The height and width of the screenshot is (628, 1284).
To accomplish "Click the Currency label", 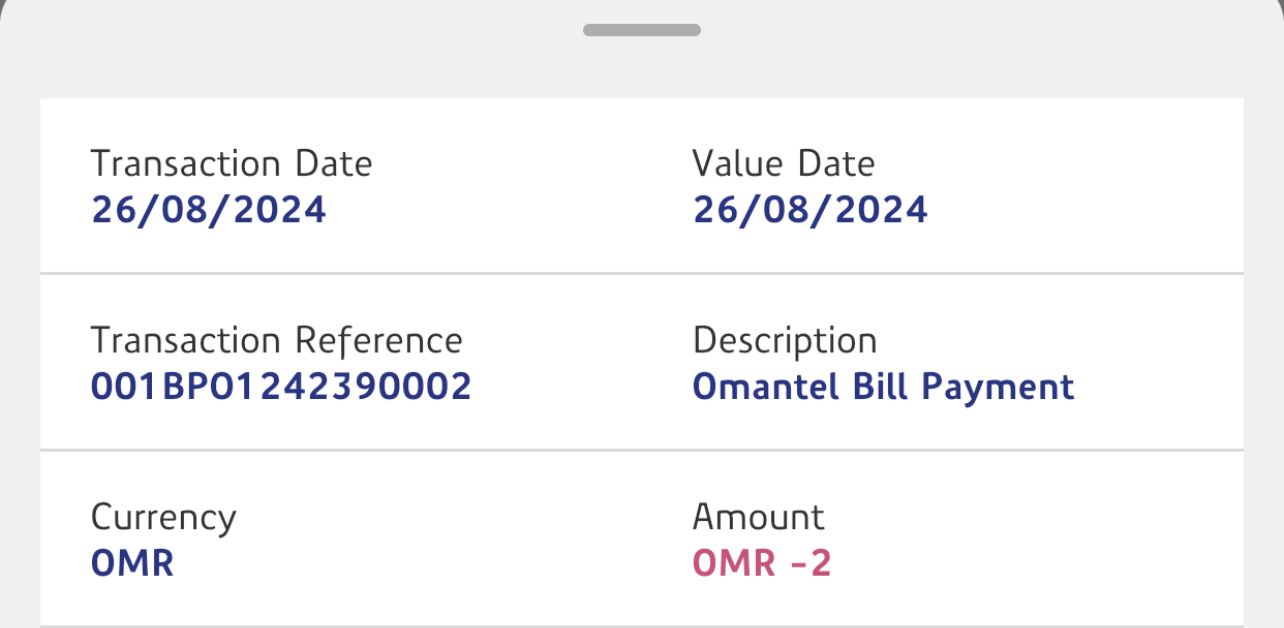I will click(x=163, y=518).
